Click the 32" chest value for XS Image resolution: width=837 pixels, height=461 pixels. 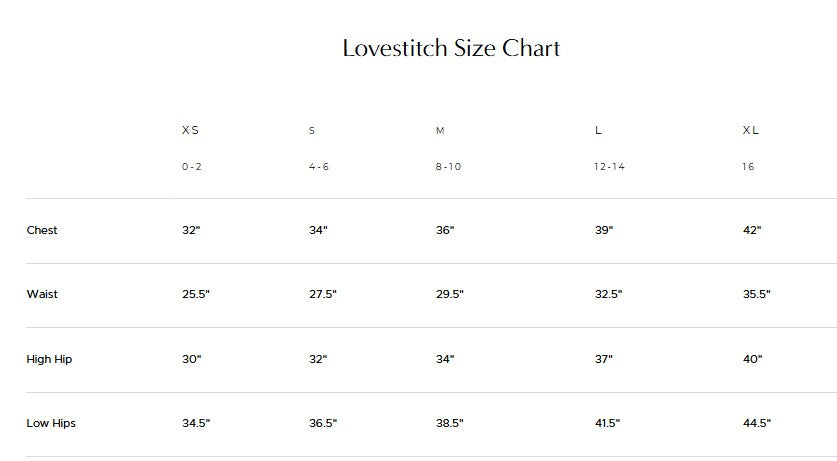(191, 230)
